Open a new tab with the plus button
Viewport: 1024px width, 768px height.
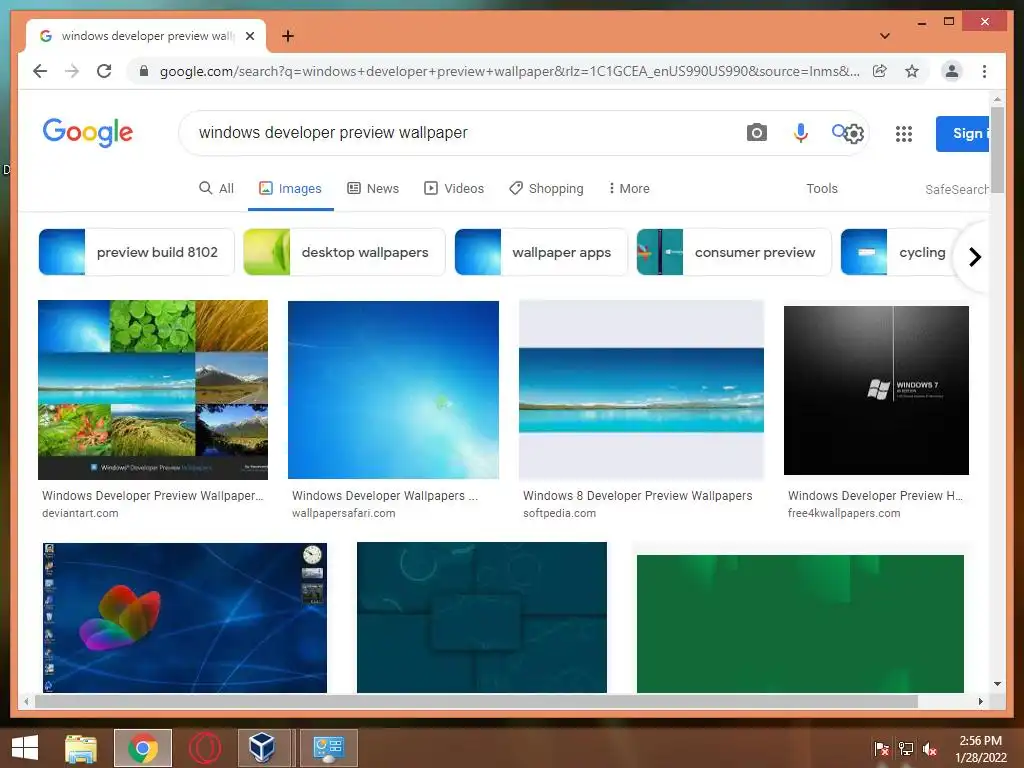point(287,36)
